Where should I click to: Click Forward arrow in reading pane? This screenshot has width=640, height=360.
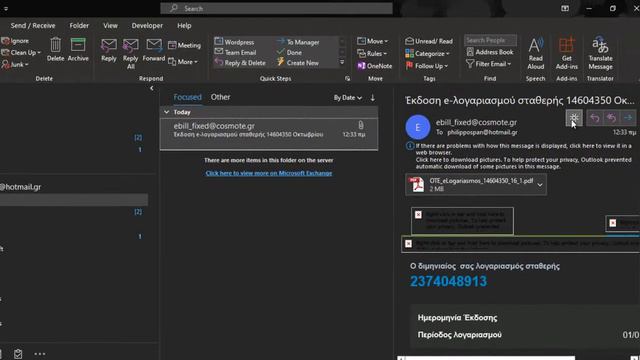coord(628,118)
